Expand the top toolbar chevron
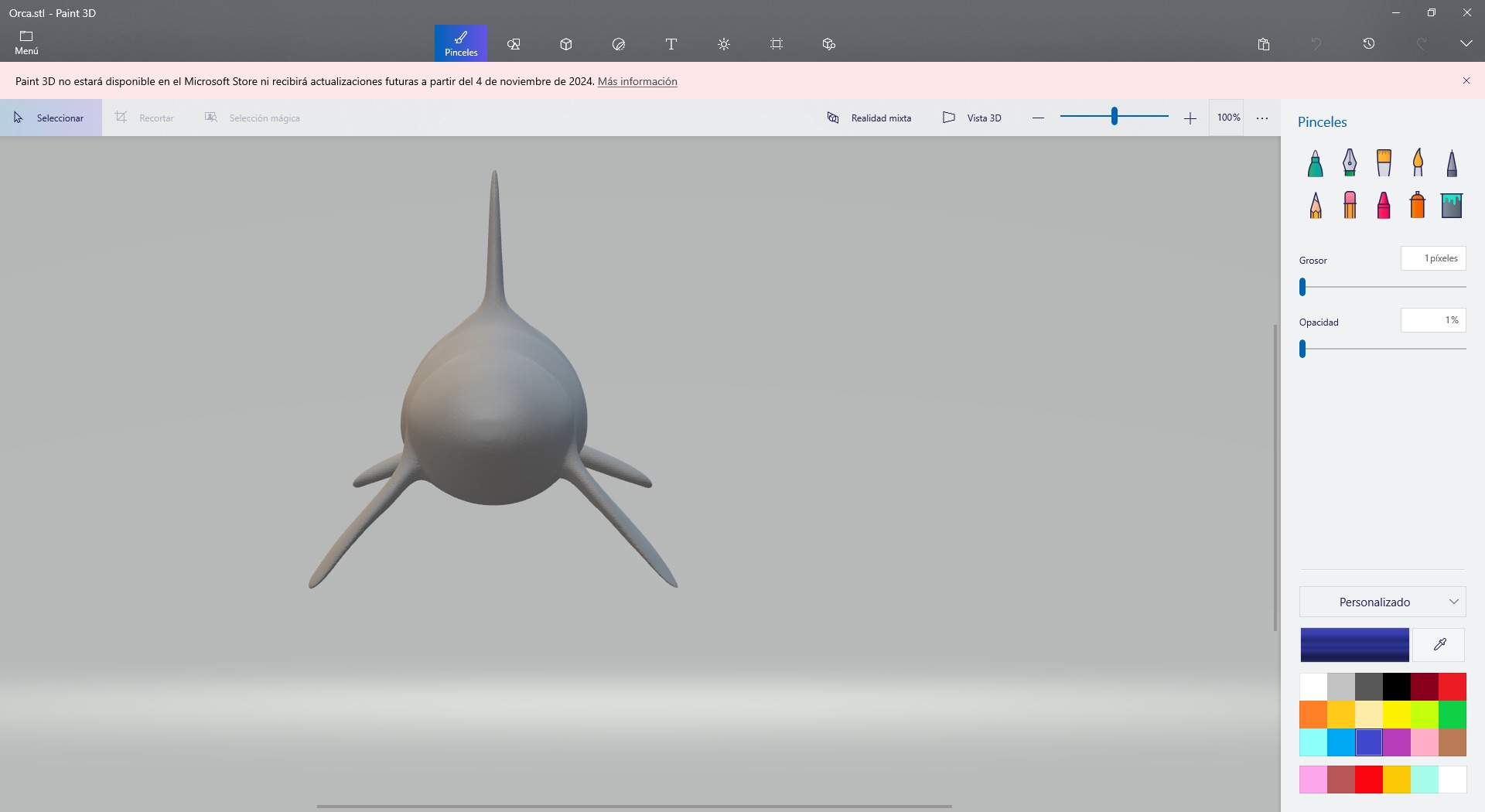The height and width of the screenshot is (812, 1485). click(1466, 44)
